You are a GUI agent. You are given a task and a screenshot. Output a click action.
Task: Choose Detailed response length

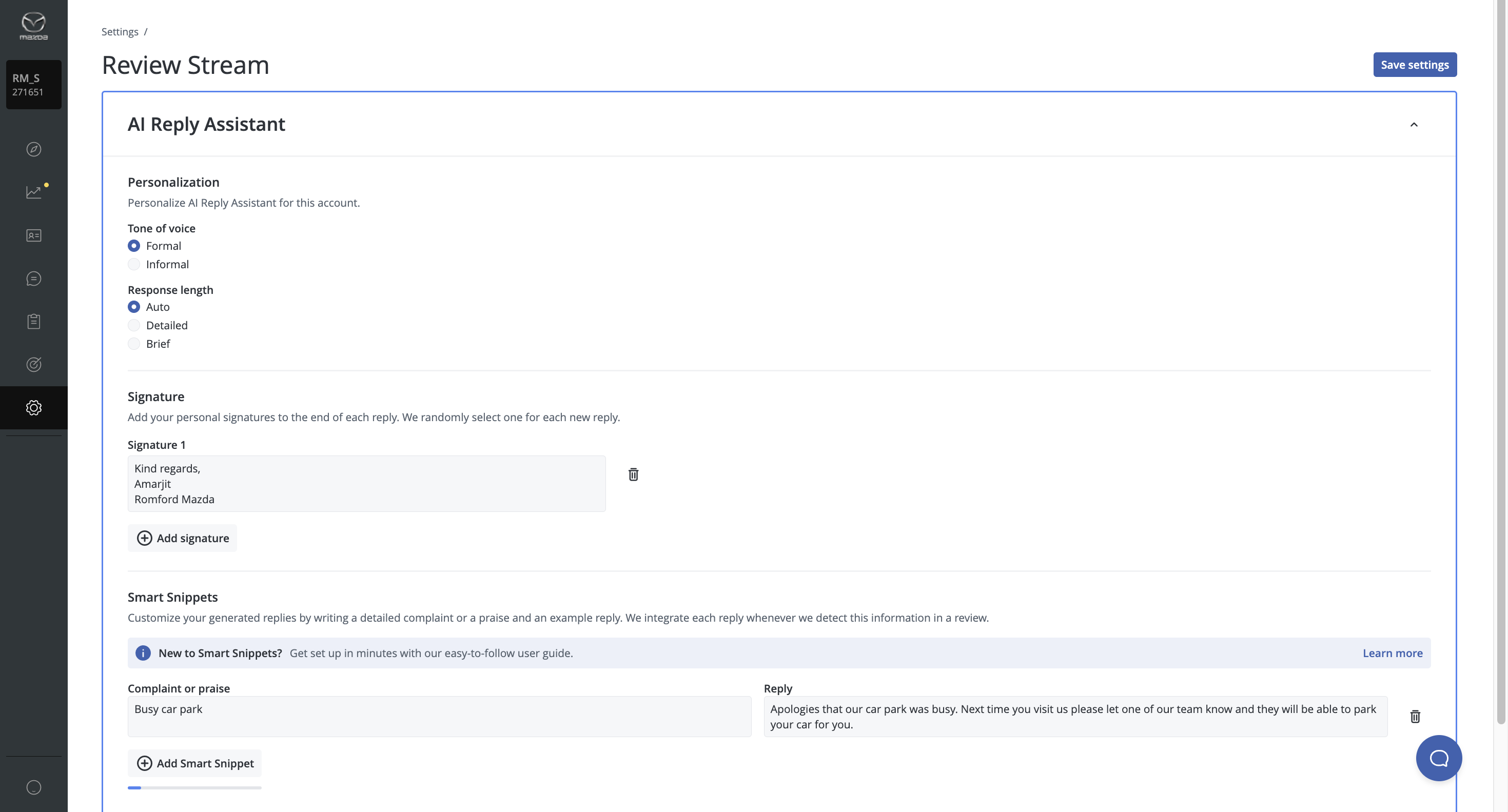133,326
